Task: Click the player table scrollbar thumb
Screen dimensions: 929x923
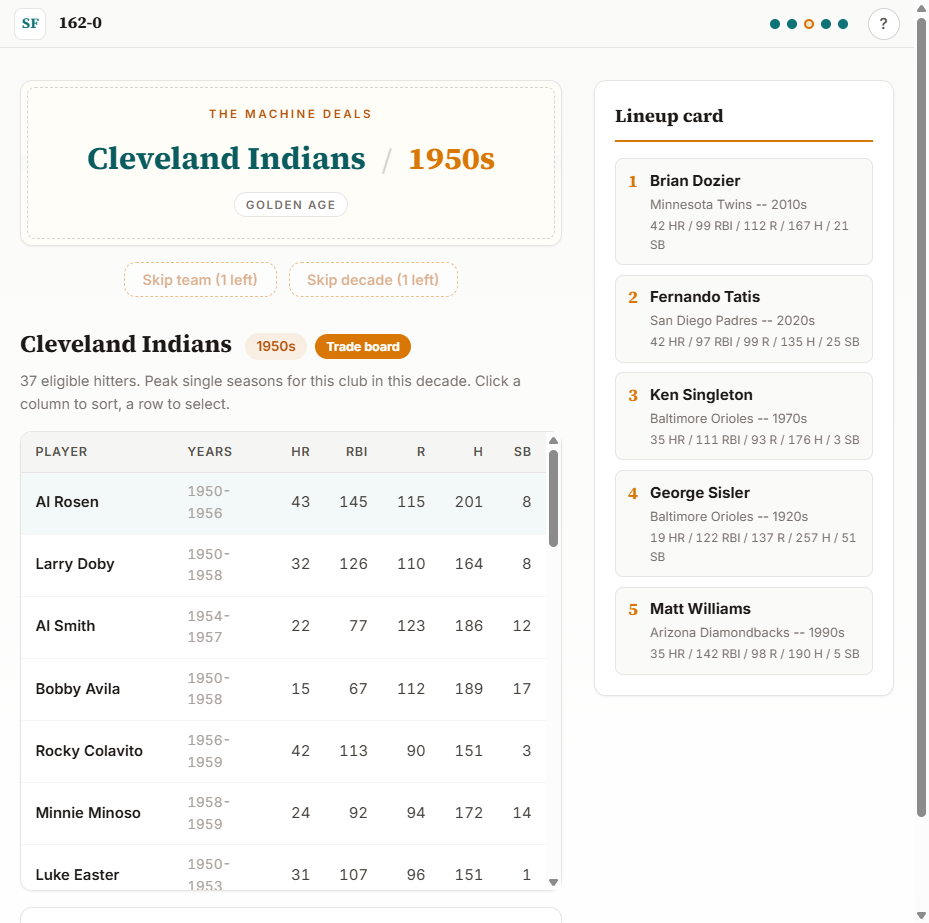Action: [x=553, y=498]
